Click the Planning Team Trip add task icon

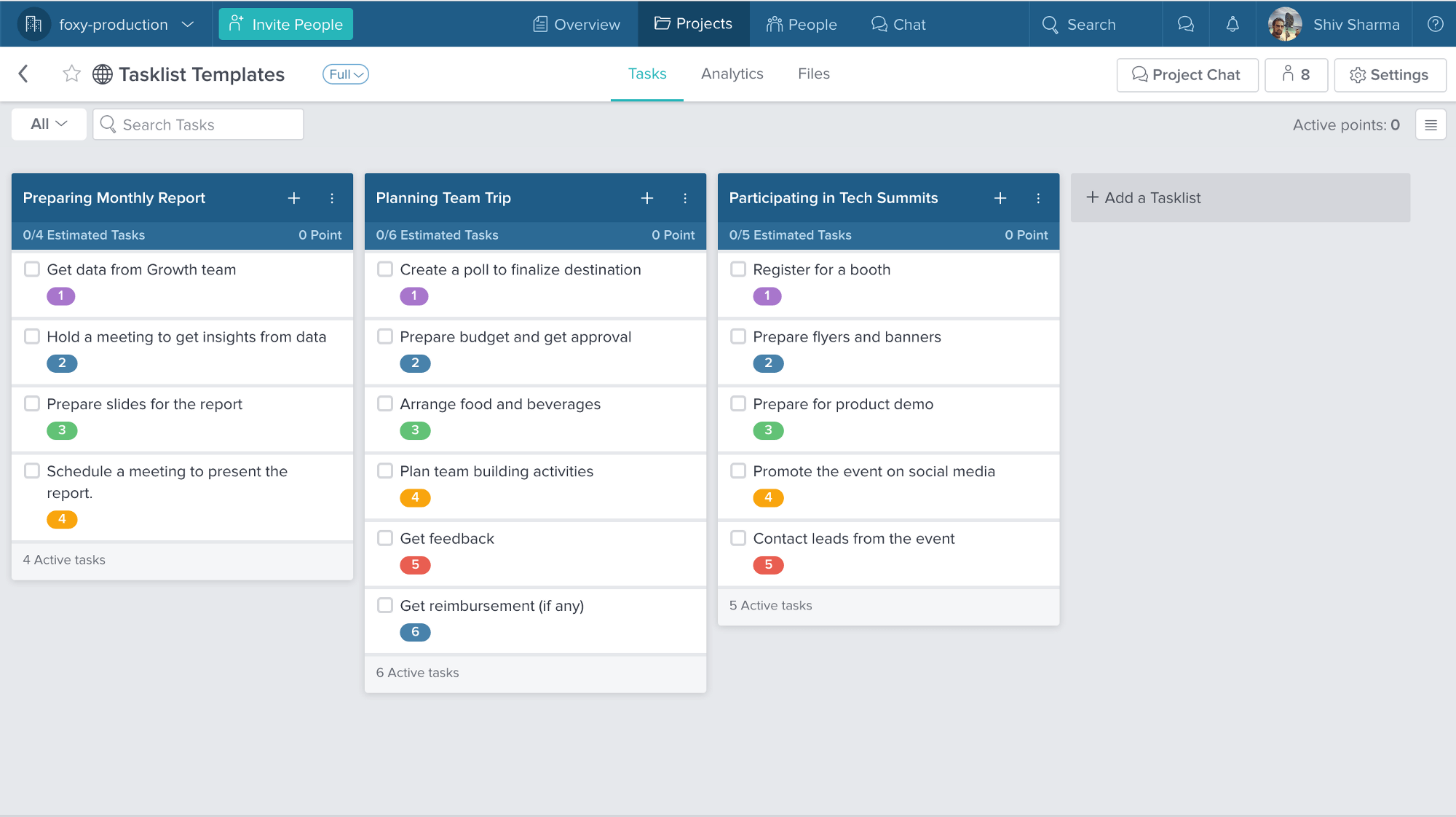point(647,197)
